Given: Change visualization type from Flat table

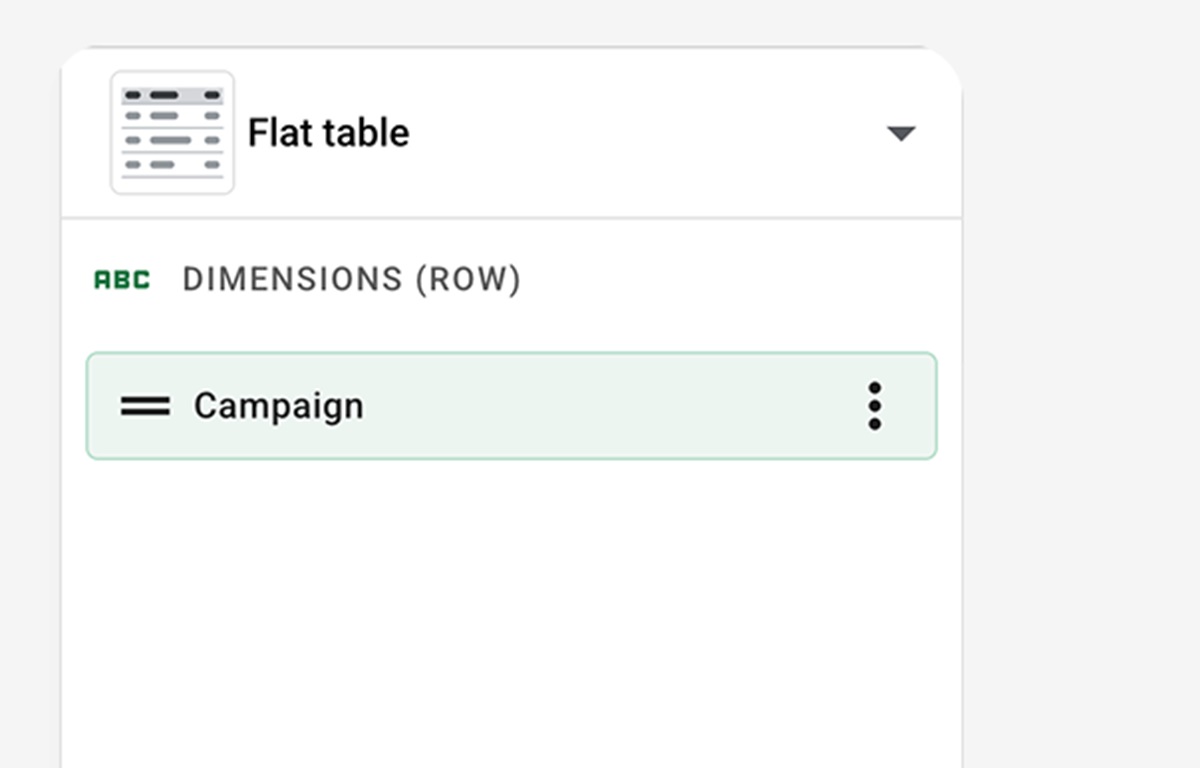Looking at the screenshot, I should pyautogui.click(x=901, y=133).
